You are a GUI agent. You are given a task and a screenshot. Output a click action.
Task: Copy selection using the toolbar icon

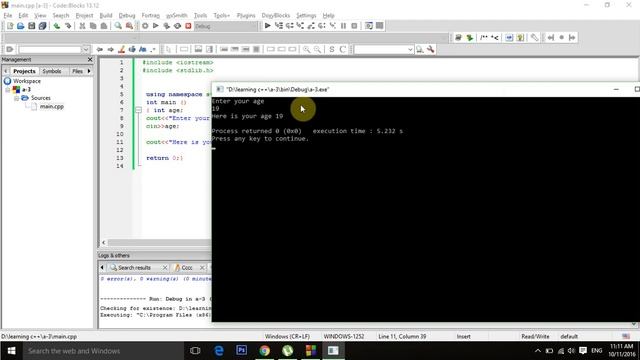tap(93, 26)
